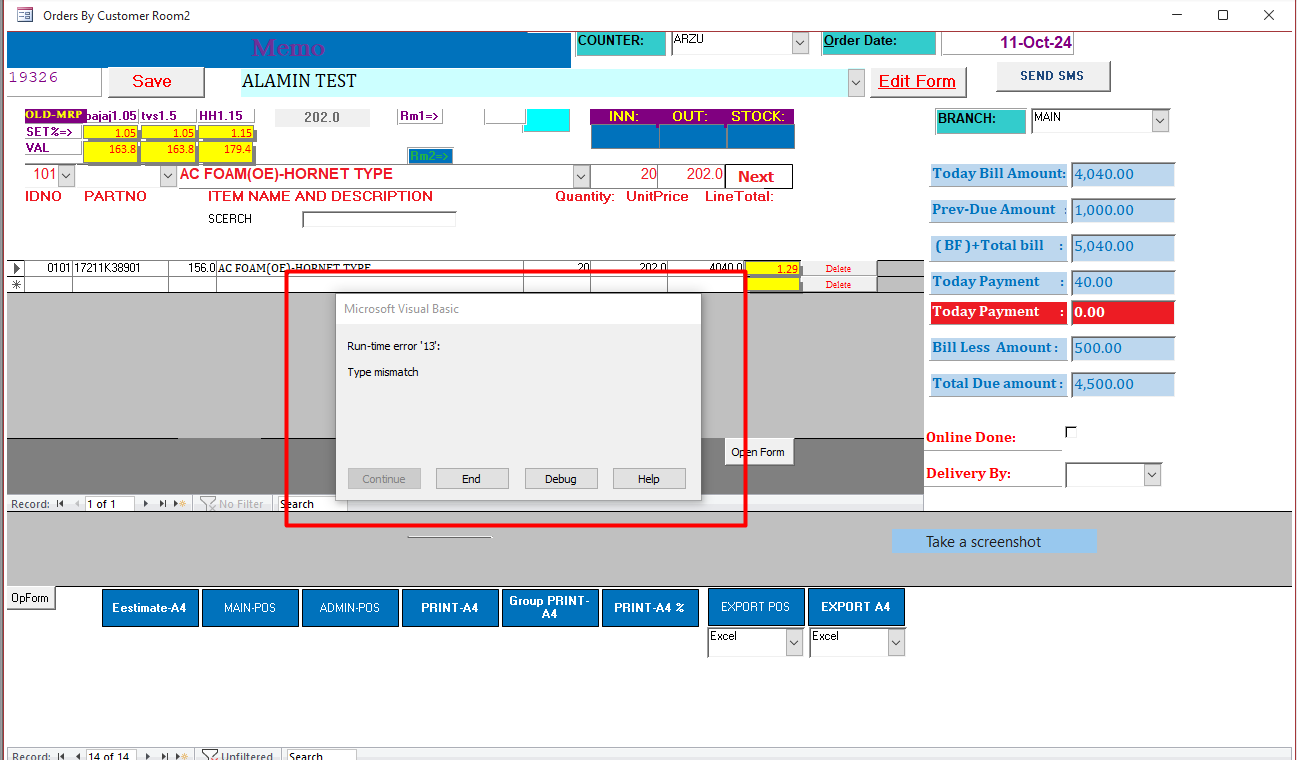1297x760 pixels.
Task: Click the Eestimate-A4 button
Action: click(x=150, y=608)
